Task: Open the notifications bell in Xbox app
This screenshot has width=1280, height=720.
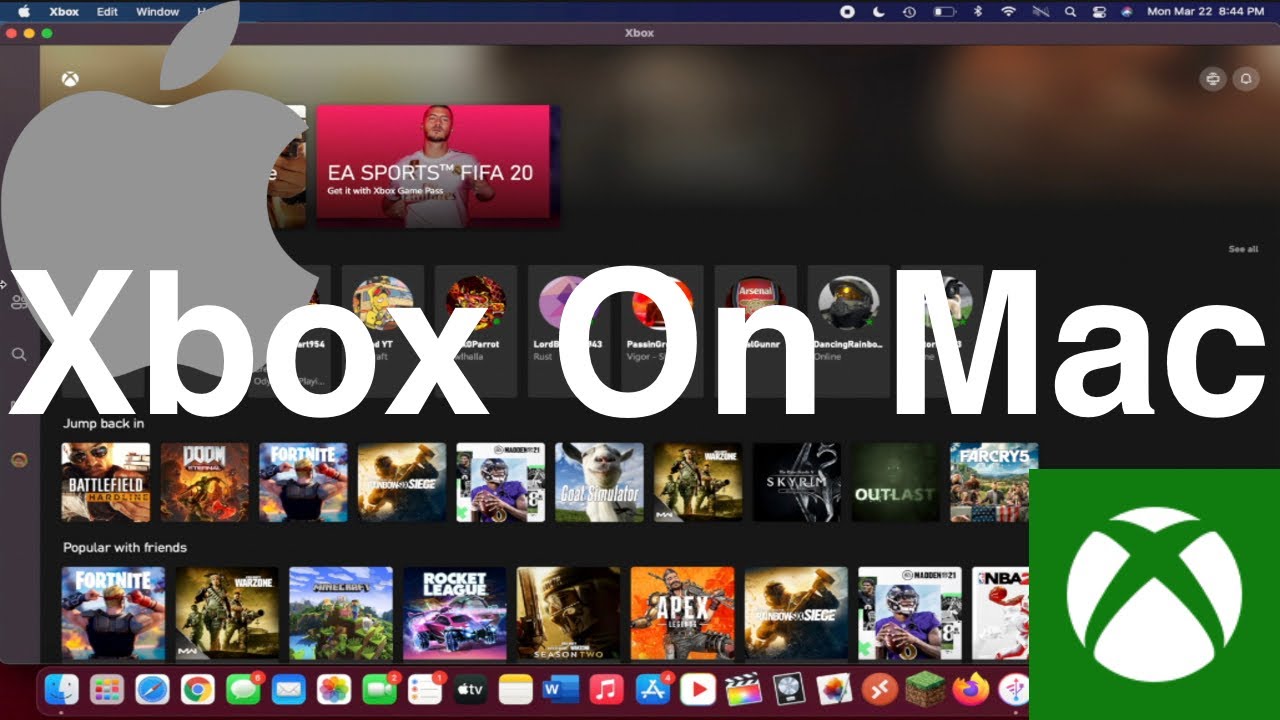Action: pos(1246,79)
